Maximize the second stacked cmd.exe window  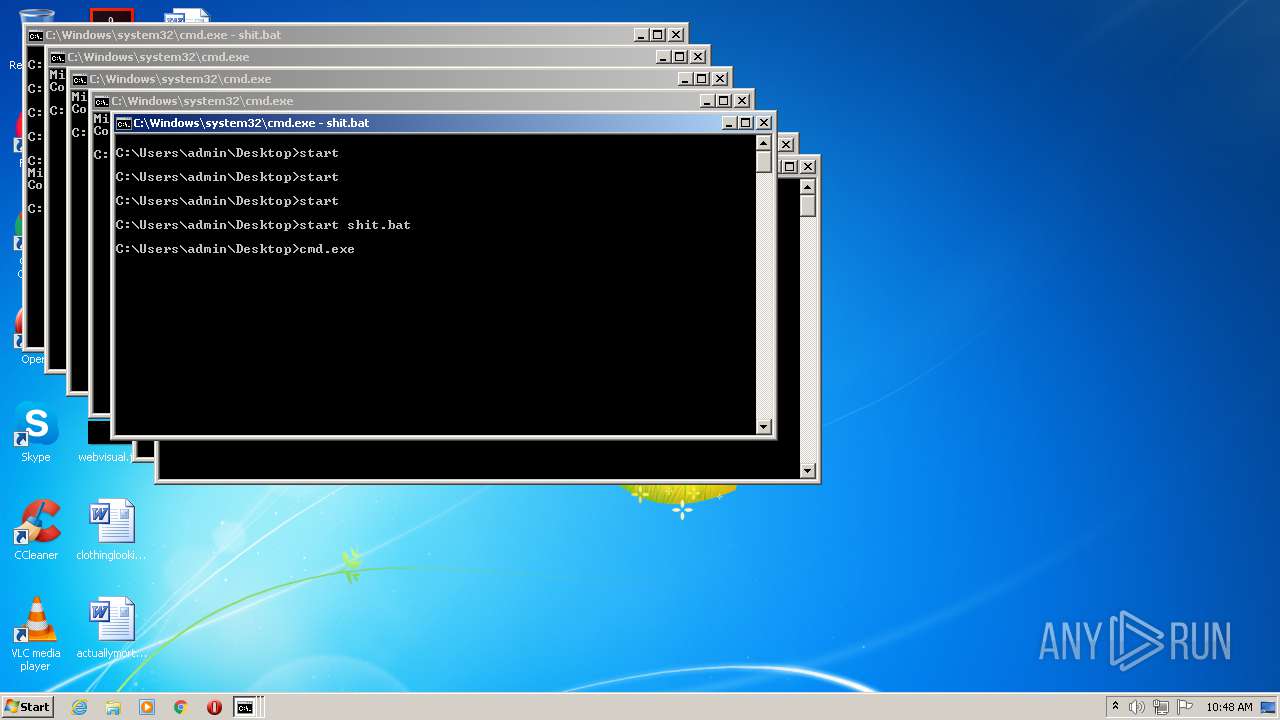click(x=680, y=57)
